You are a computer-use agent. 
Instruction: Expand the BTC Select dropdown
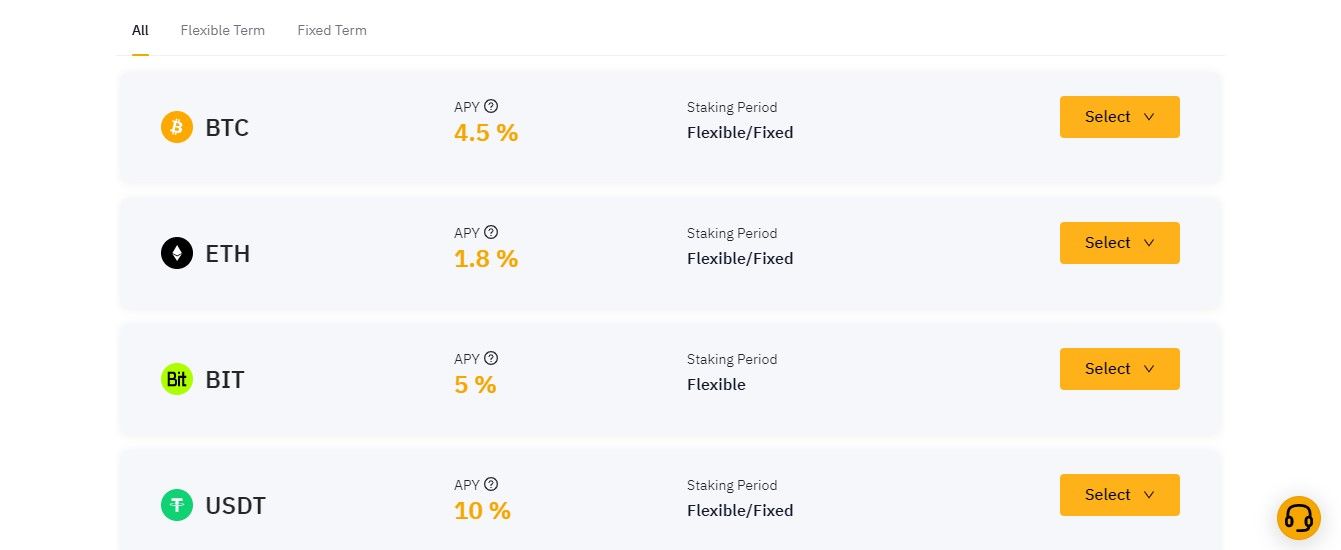point(1119,117)
